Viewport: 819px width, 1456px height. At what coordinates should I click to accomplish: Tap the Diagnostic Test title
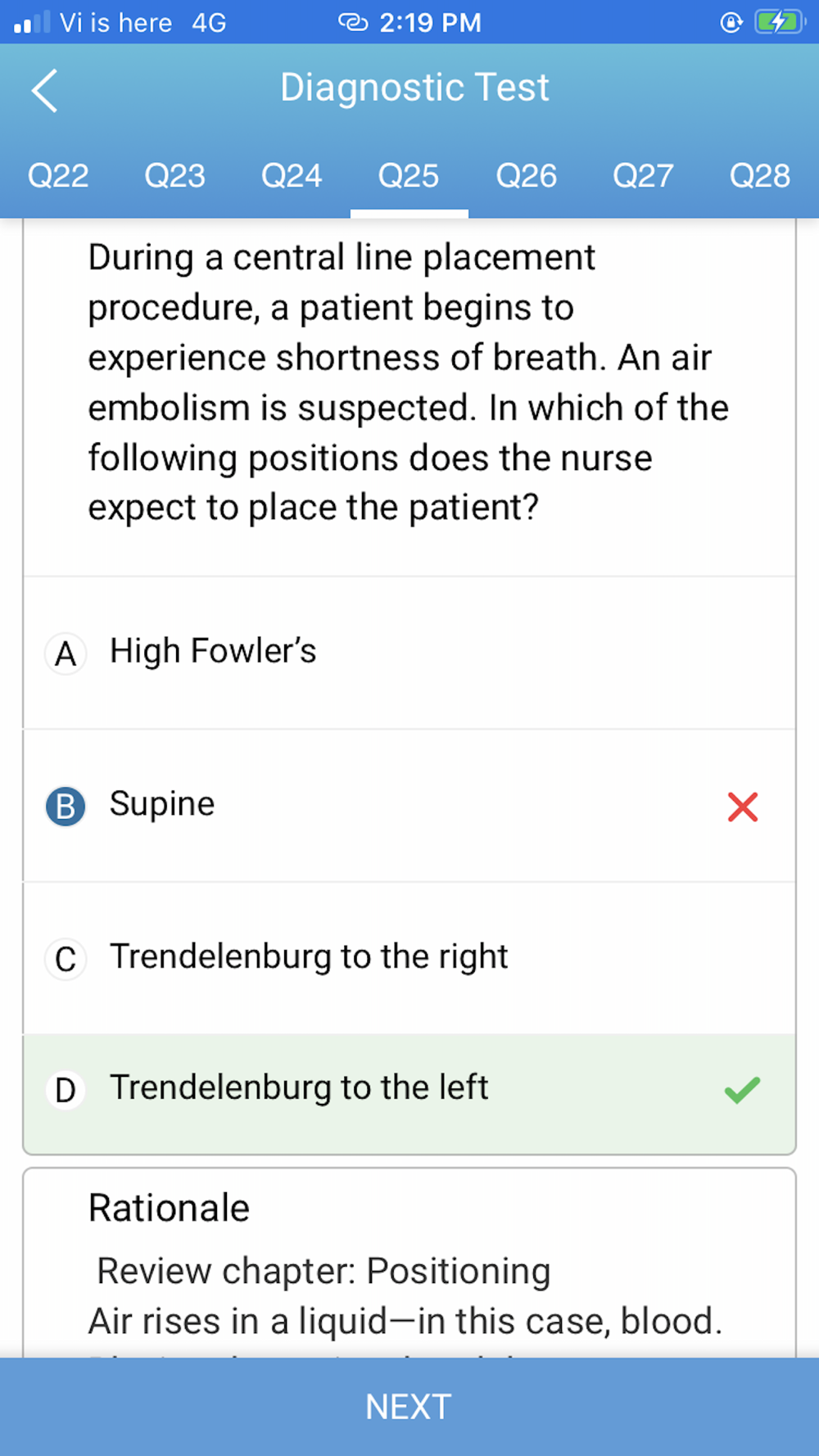(x=414, y=88)
